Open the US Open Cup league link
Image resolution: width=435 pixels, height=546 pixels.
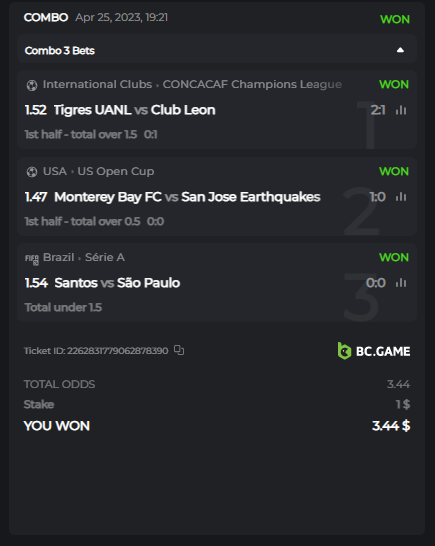pyautogui.click(x=116, y=171)
